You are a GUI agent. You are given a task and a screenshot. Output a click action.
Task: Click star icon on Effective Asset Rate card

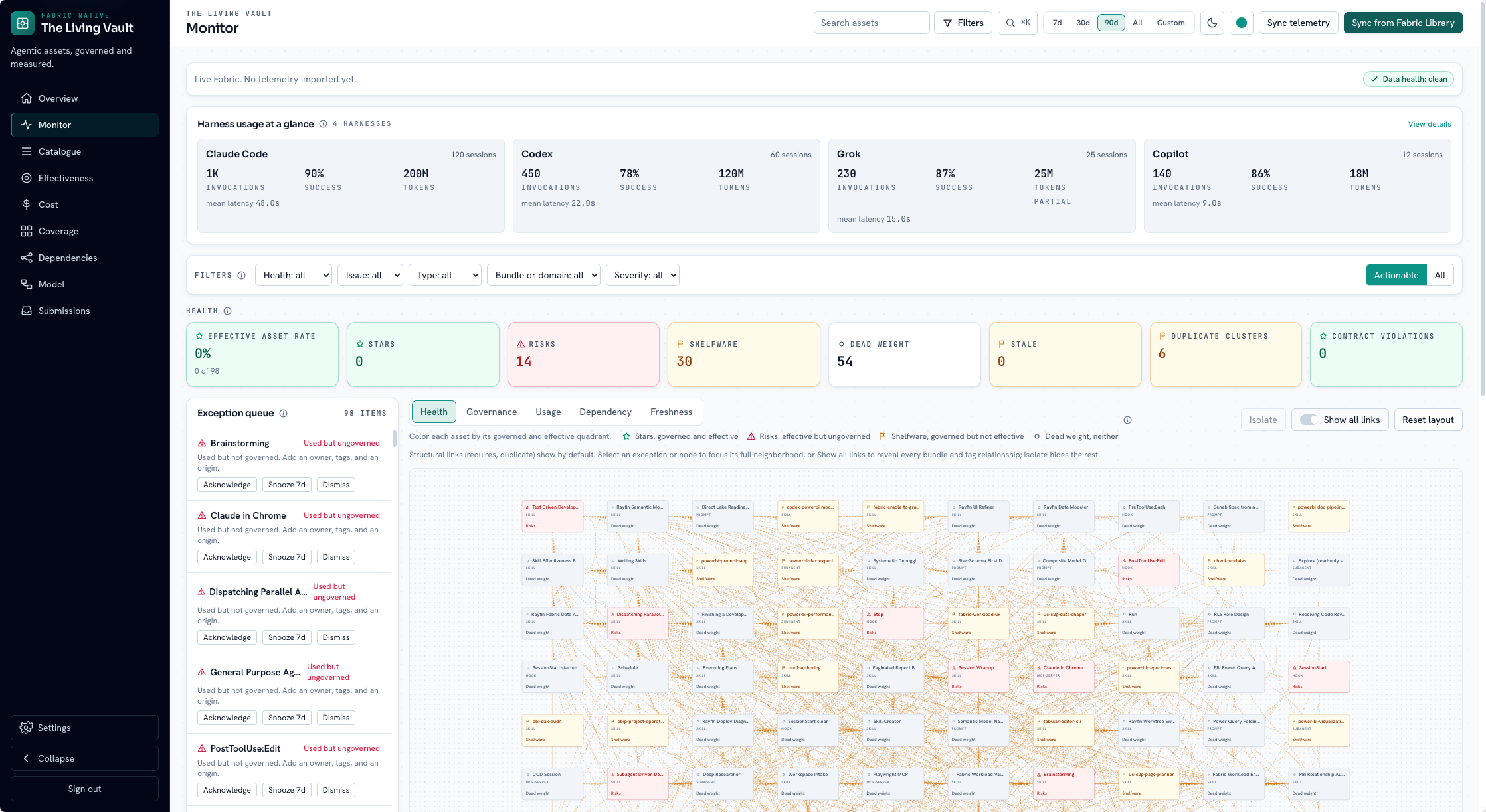199,336
